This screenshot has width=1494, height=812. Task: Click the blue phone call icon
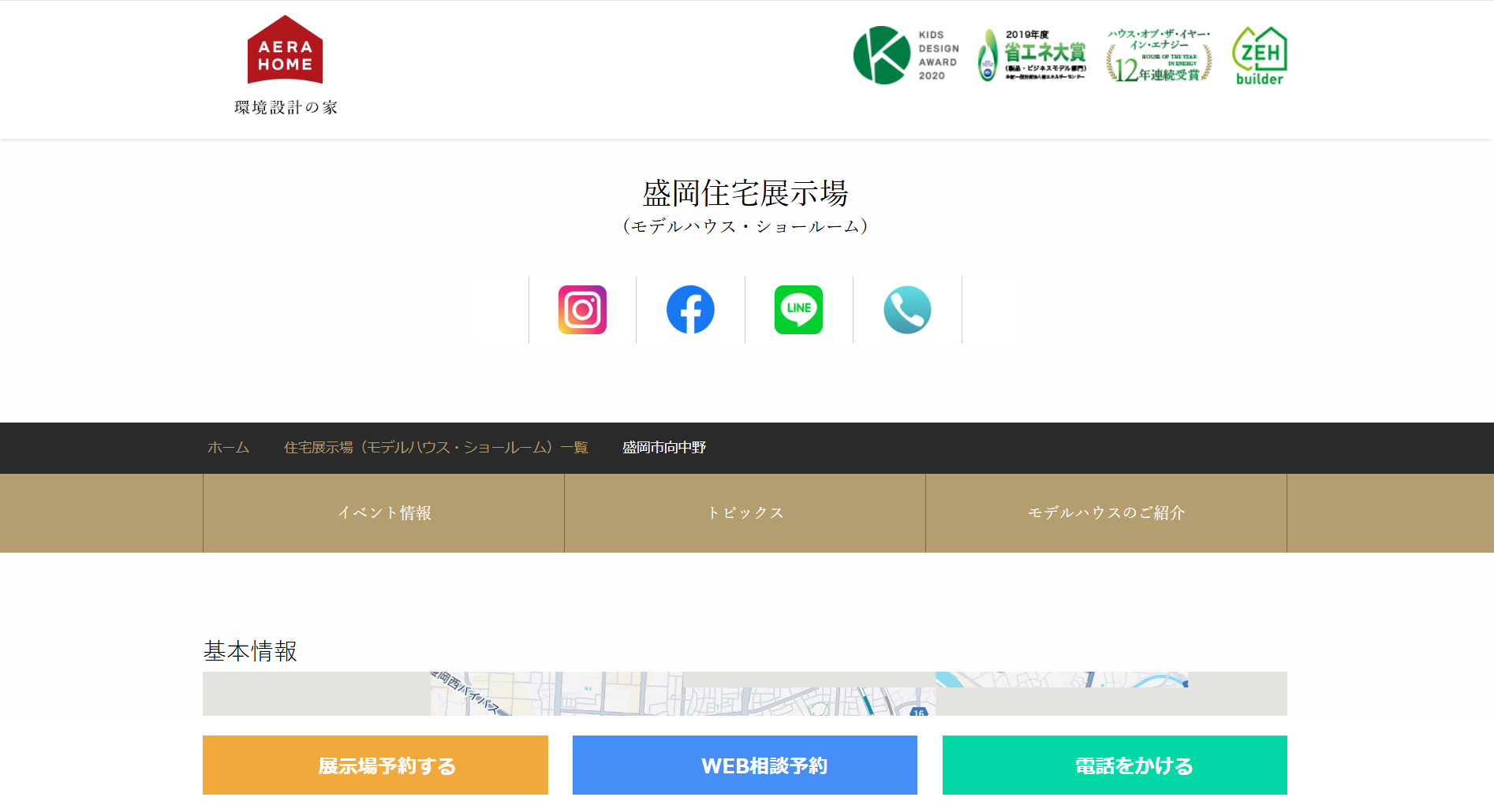907,310
